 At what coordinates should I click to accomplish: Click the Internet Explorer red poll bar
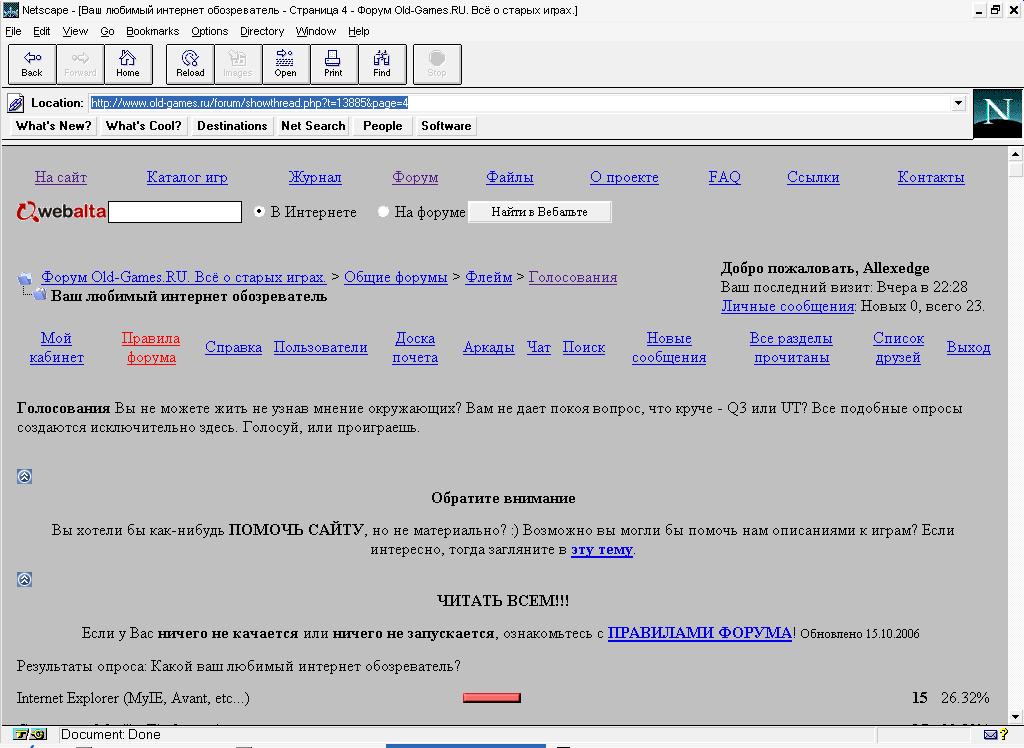[492, 698]
